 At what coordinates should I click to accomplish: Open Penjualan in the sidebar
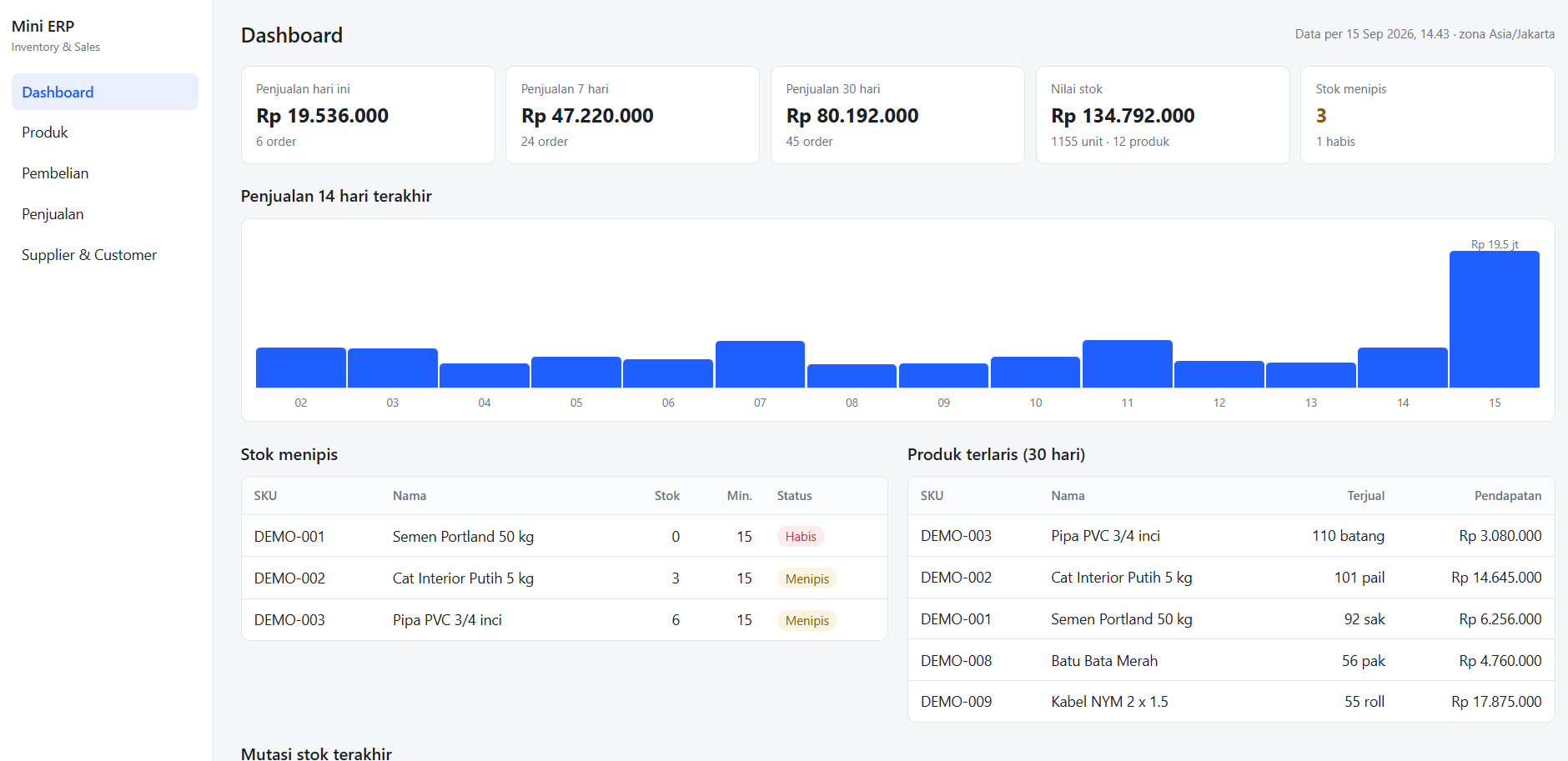click(x=105, y=214)
